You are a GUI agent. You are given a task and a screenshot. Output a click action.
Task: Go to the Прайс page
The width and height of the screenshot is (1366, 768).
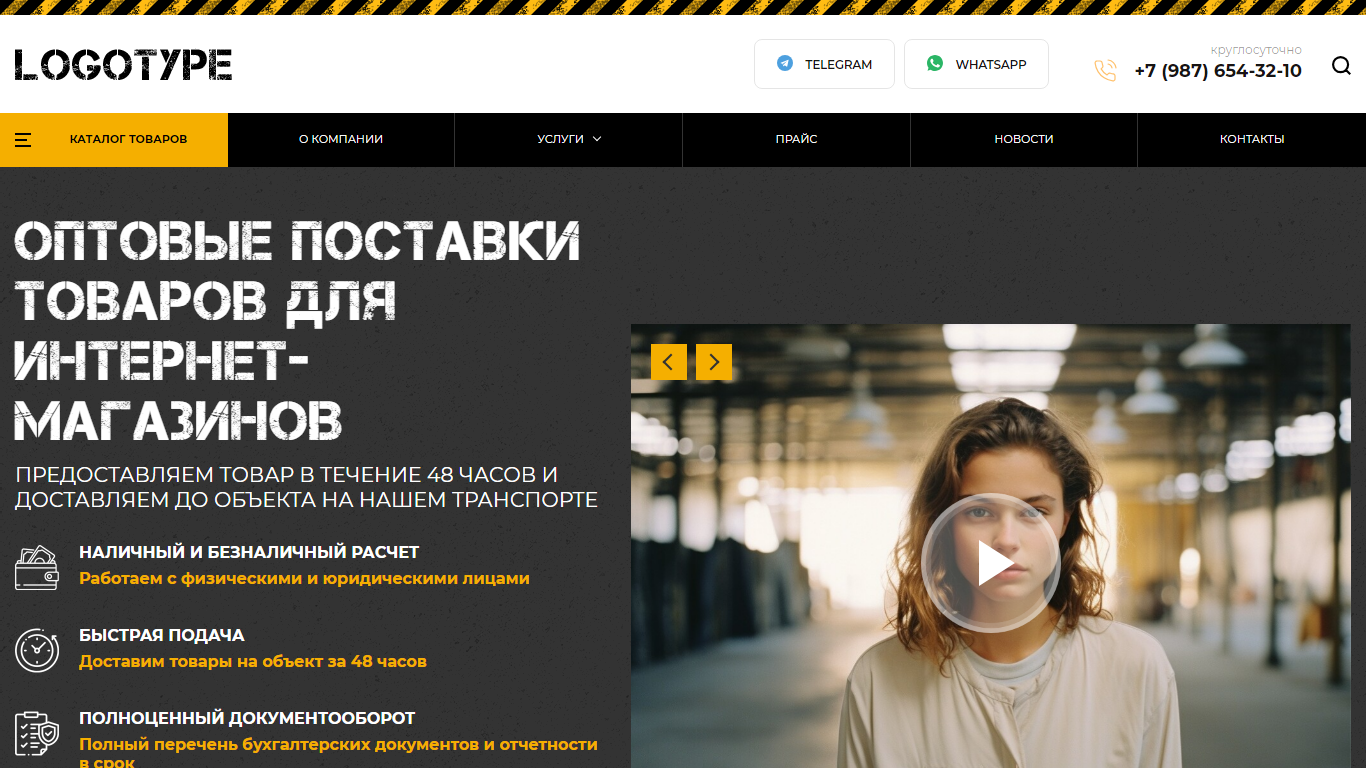(796, 140)
